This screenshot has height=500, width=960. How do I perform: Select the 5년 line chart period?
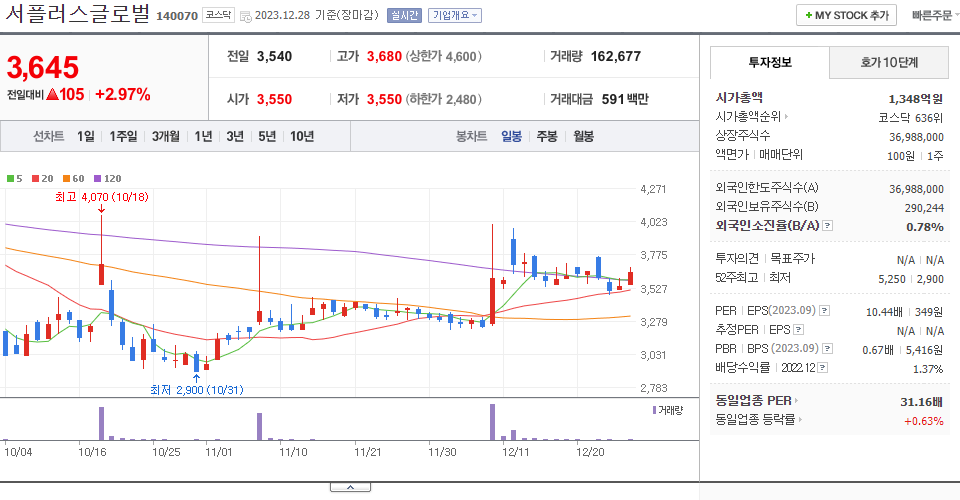pos(267,136)
